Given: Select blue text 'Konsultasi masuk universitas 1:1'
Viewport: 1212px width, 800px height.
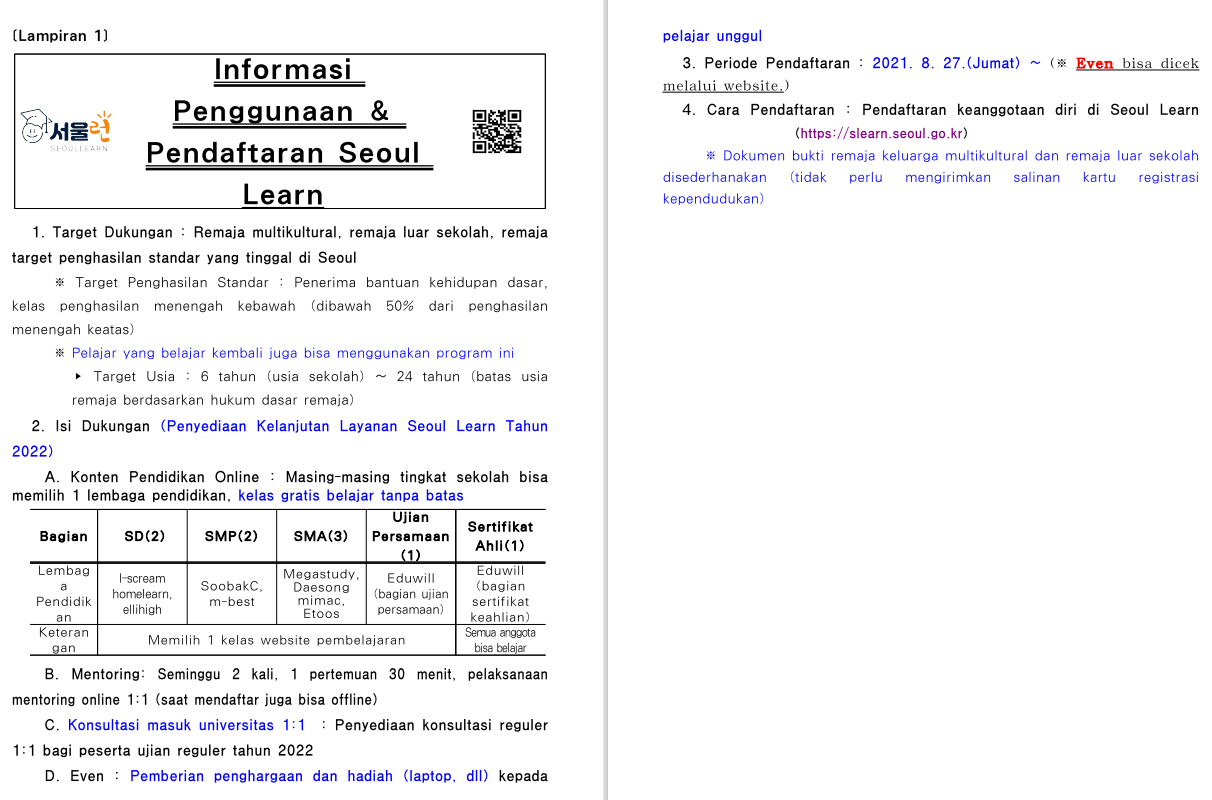Looking at the screenshot, I should (x=187, y=725).
